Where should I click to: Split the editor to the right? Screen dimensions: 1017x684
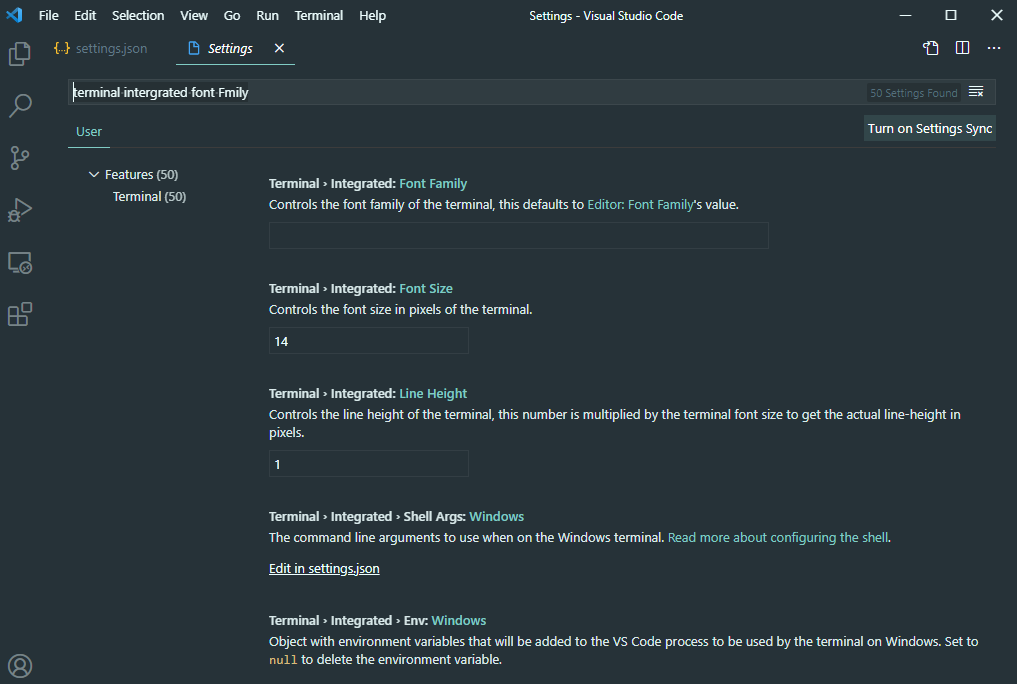tap(963, 48)
